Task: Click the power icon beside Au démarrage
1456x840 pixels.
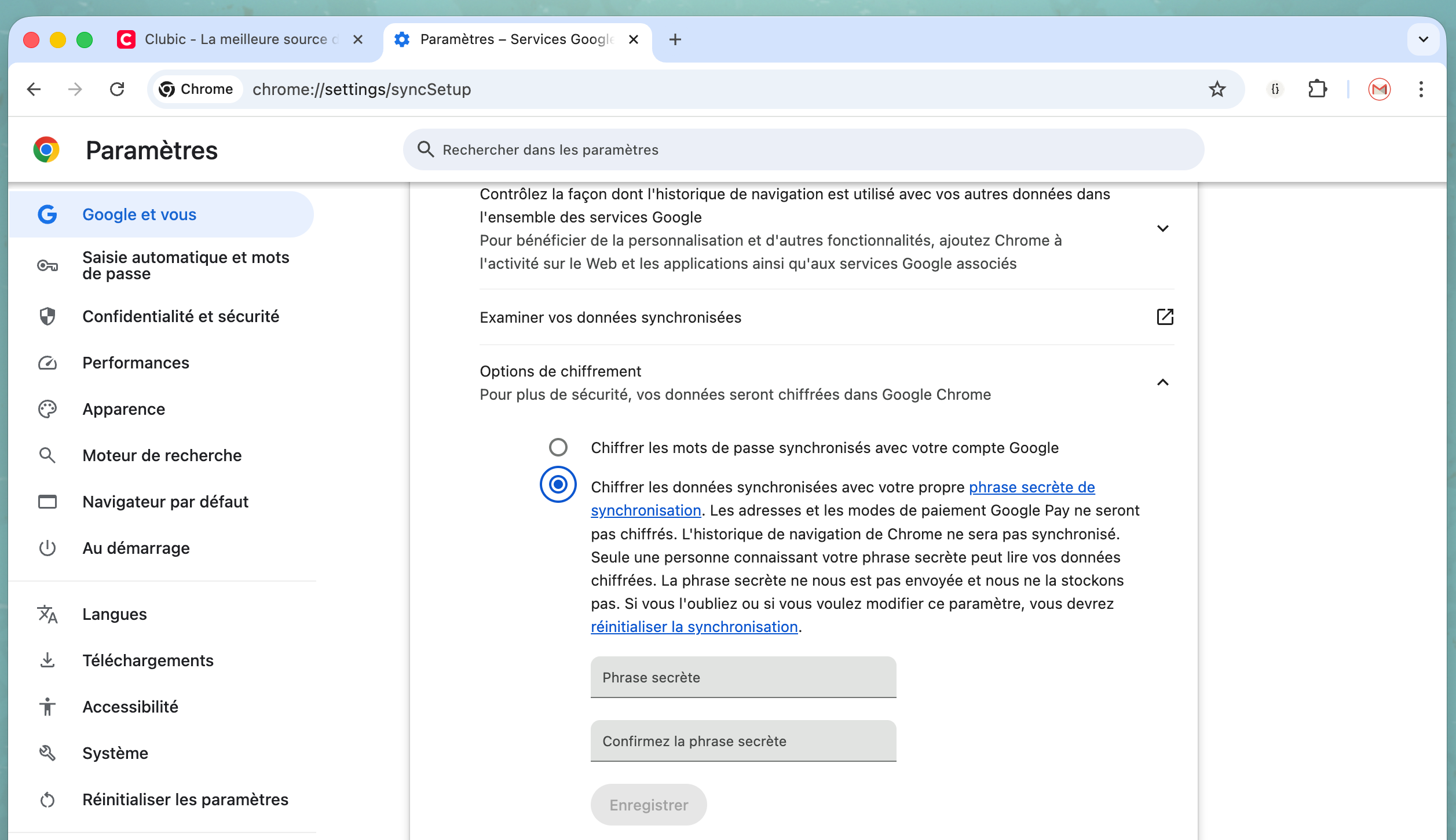Action: (47, 548)
